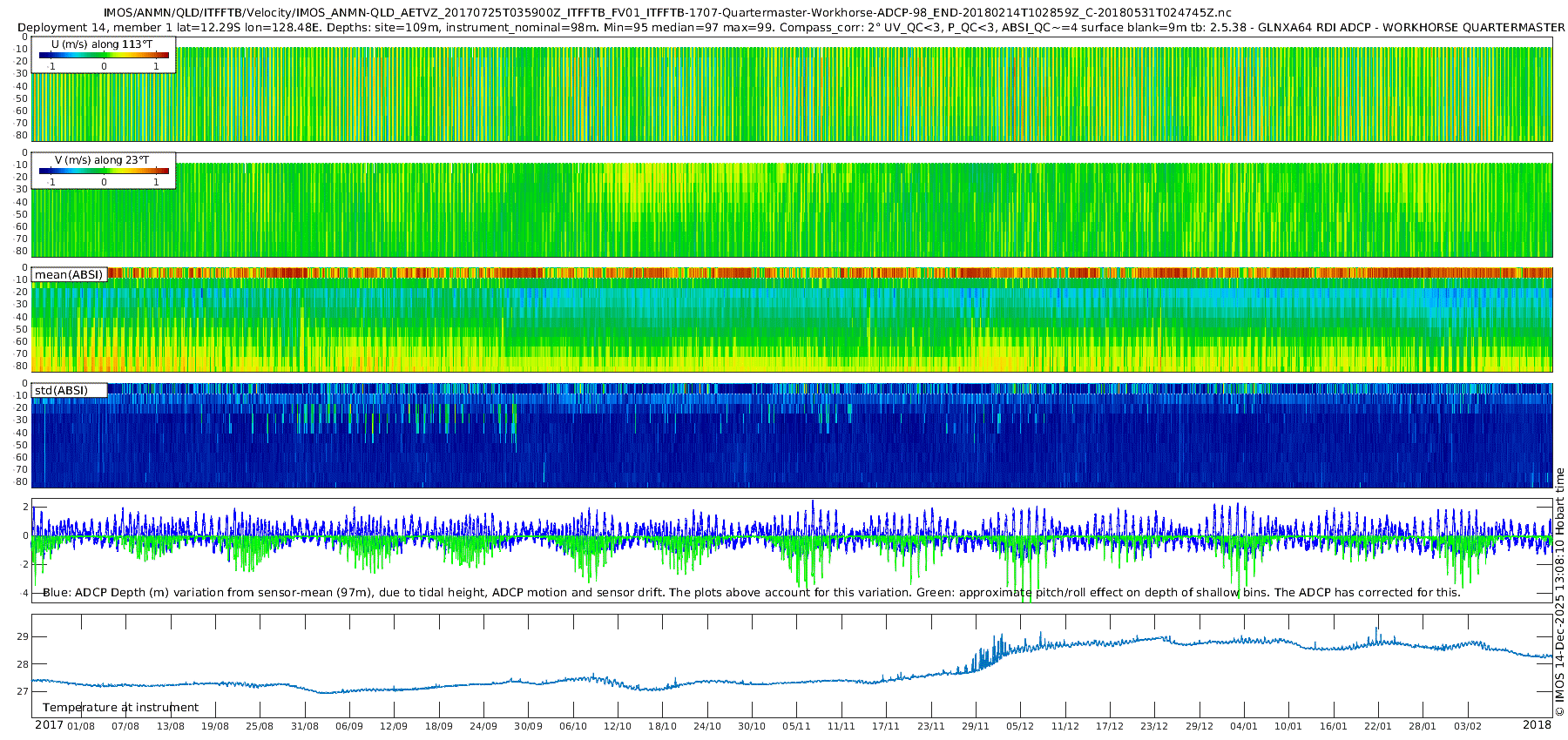The height and width of the screenshot is (740, 1568).
Task: Click the 2017 year label
Action: coord(49,725)
